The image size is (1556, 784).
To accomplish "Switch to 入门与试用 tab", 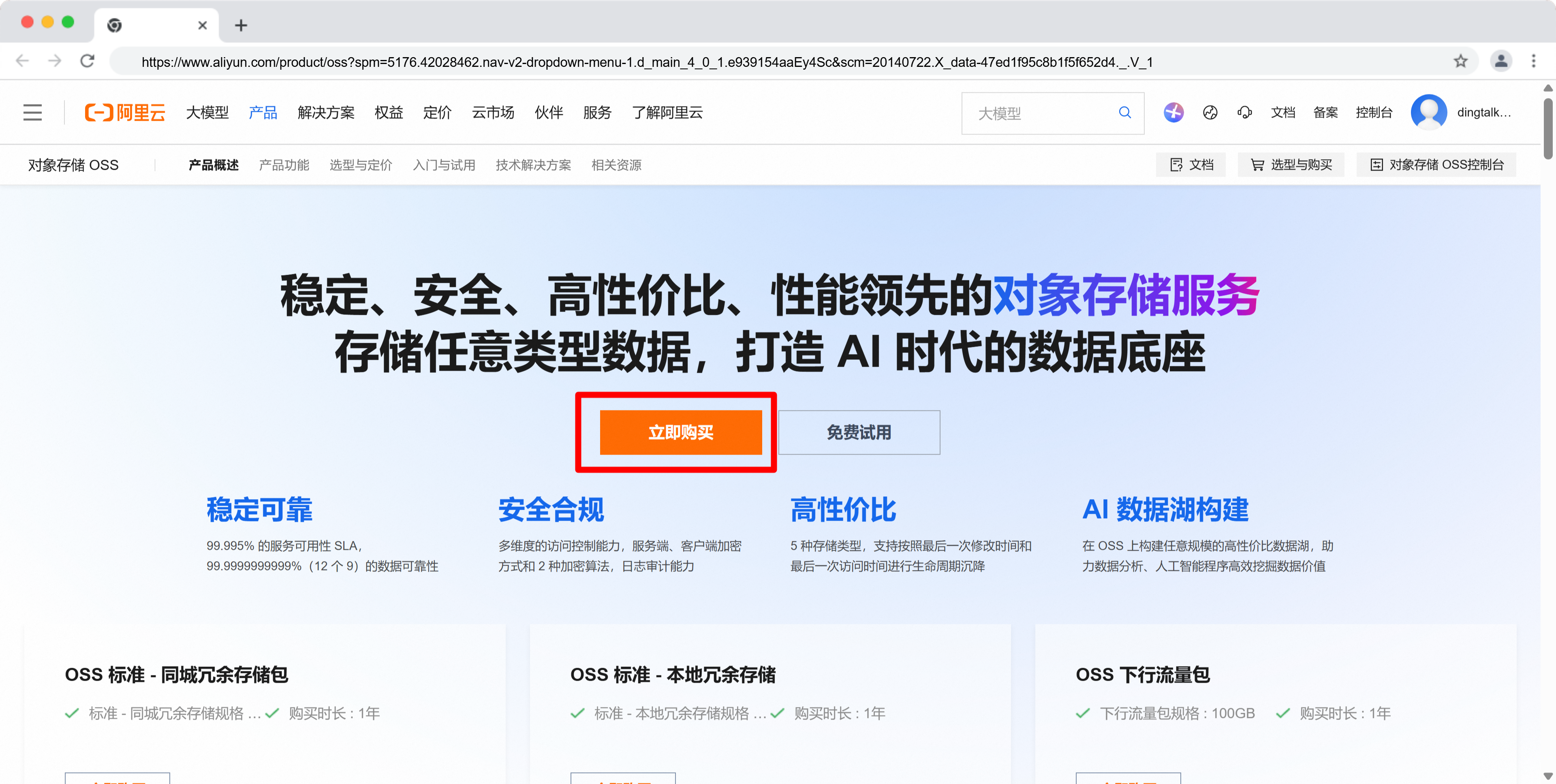I will click(x=444, y=165).
